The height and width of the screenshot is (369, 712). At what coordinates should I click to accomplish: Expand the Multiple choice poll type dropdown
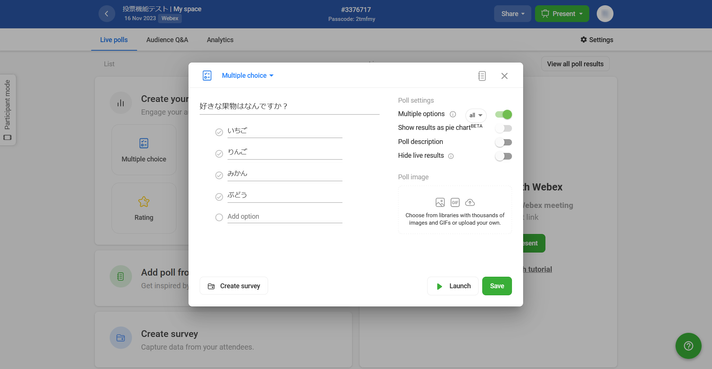[x=247, y=75]
